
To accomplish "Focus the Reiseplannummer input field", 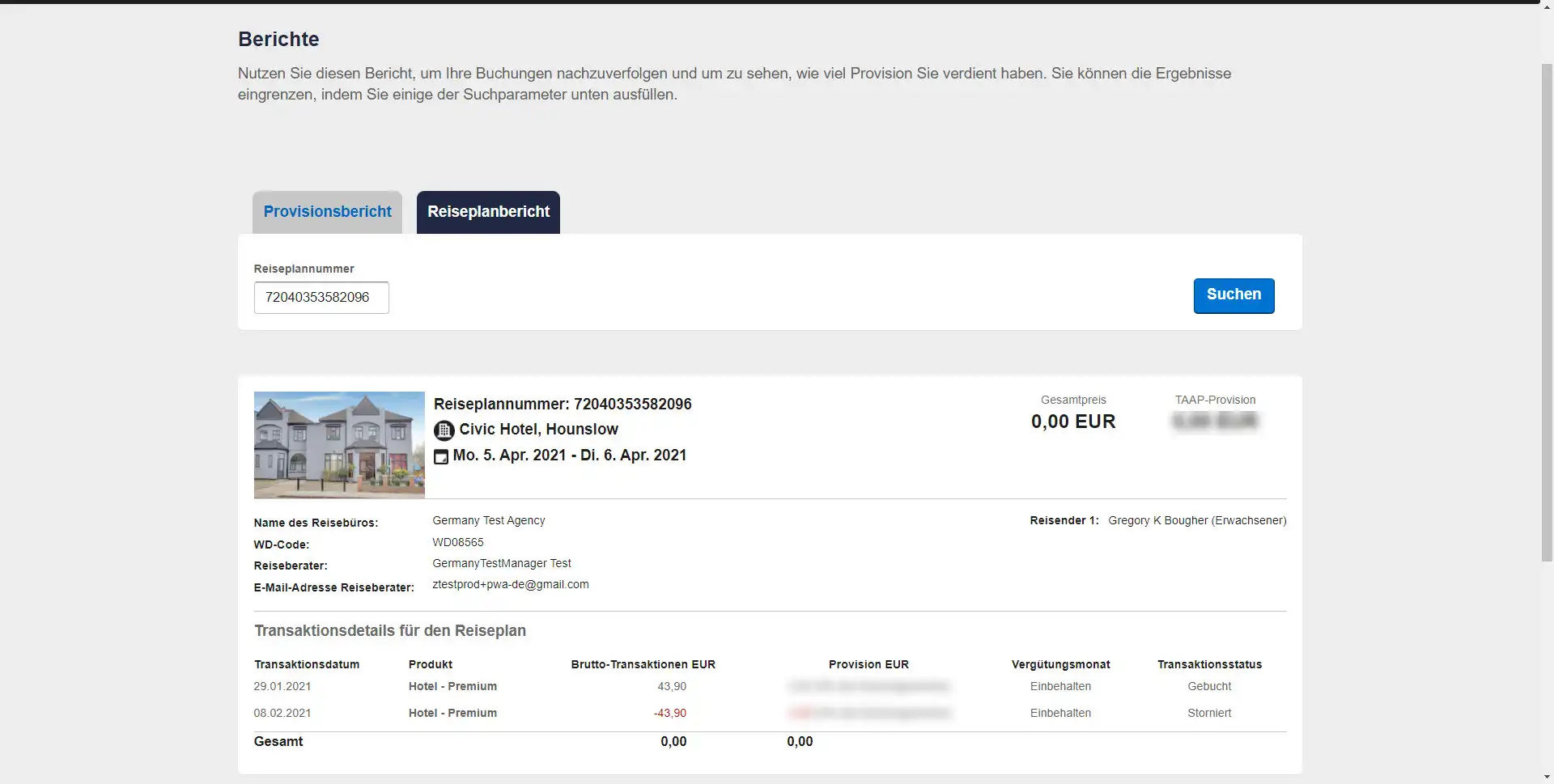I will (321, 298).
